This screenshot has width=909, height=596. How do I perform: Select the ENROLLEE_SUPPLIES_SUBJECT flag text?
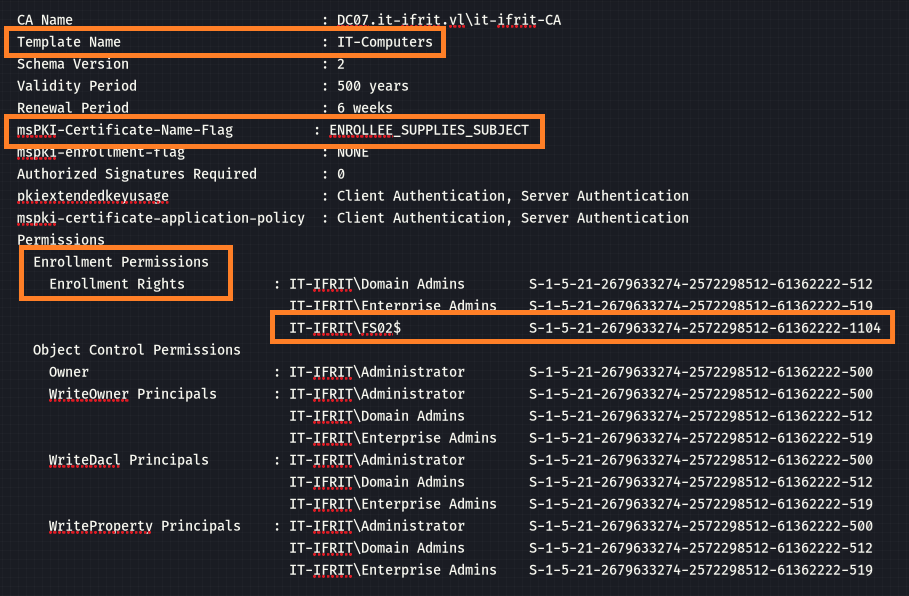pos(429,130)
